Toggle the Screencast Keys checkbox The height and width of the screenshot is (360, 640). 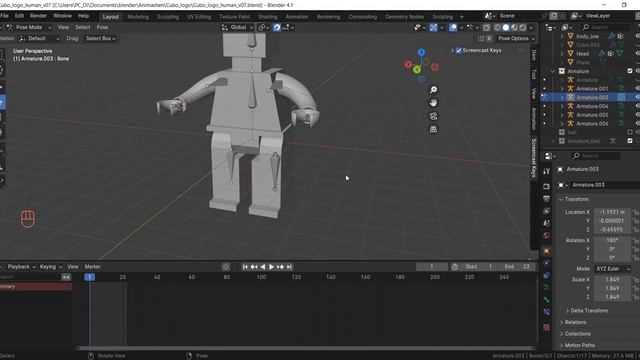click(x=458, y=51)
